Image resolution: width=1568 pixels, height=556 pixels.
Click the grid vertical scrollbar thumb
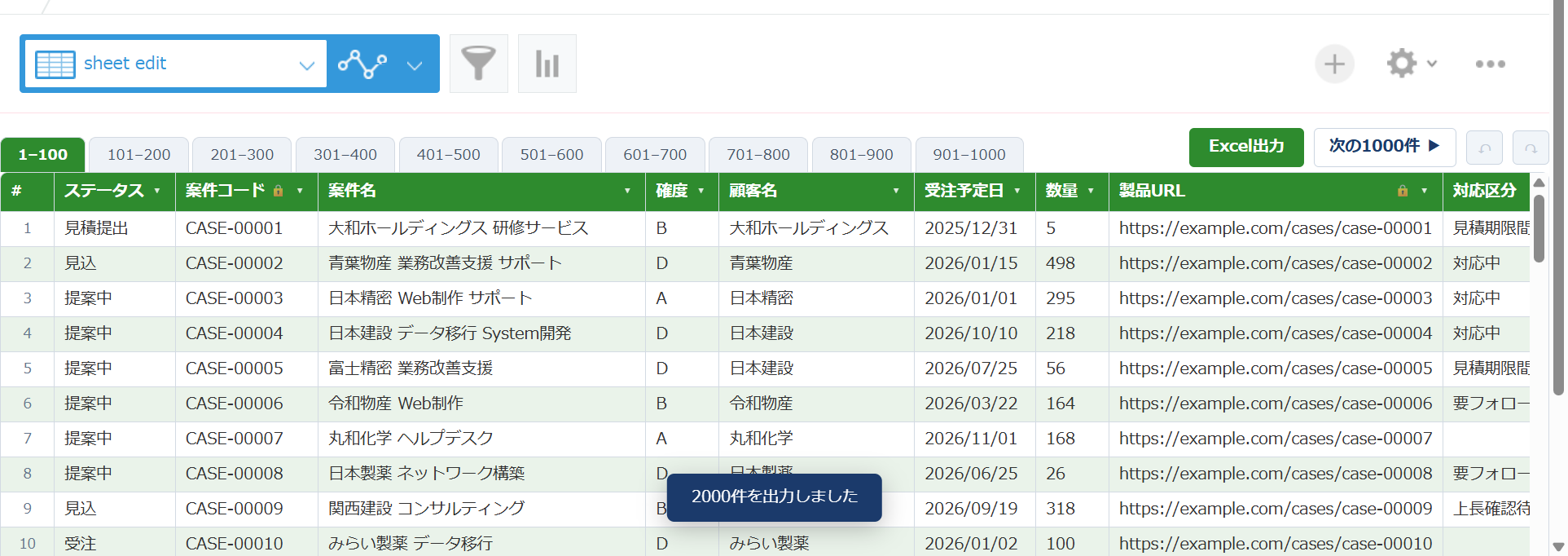pyautogui.click(x=1539, y=228)
